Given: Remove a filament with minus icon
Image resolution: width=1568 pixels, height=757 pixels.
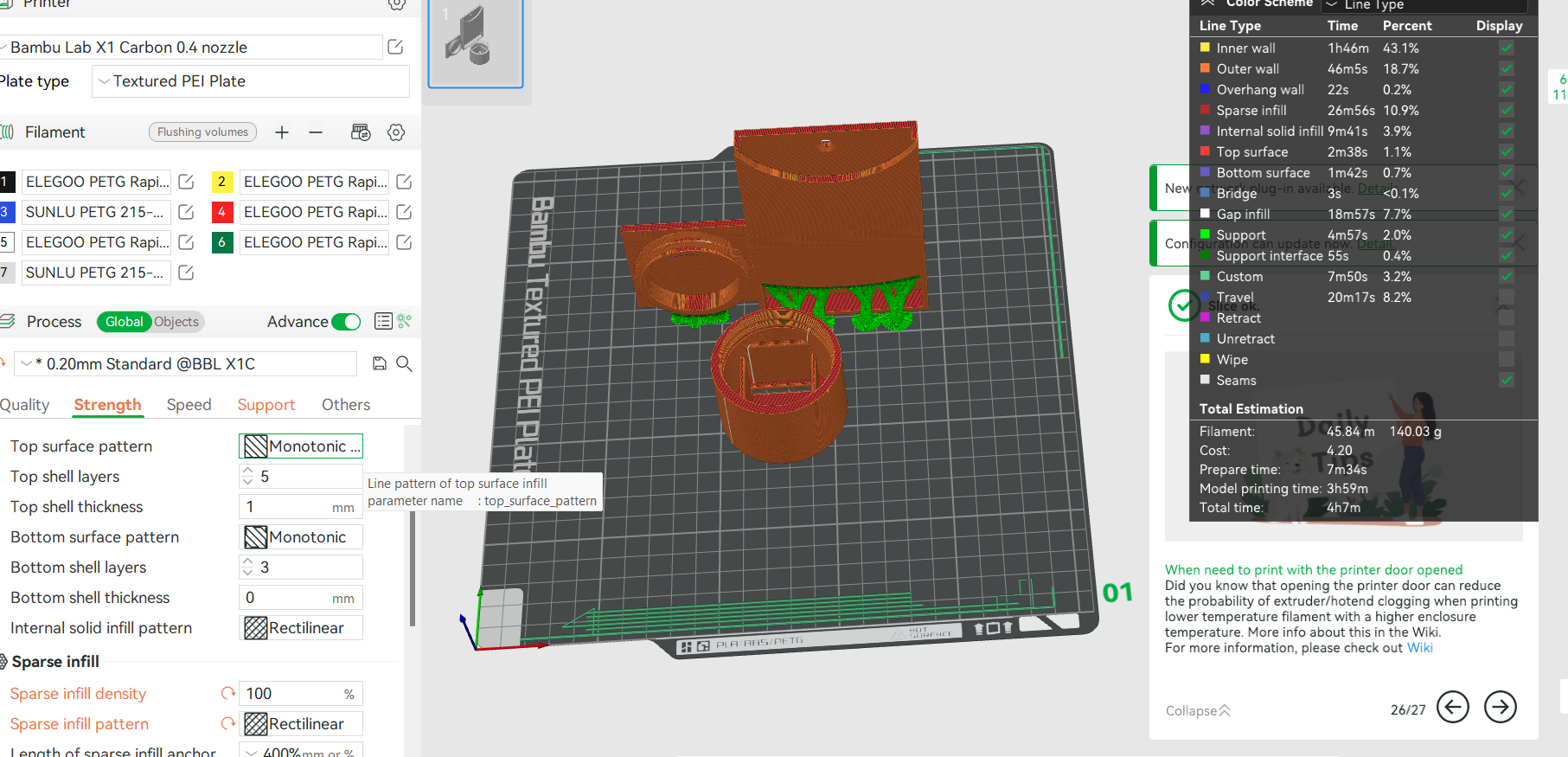Looking at the screenshot, I should point(316,132).
